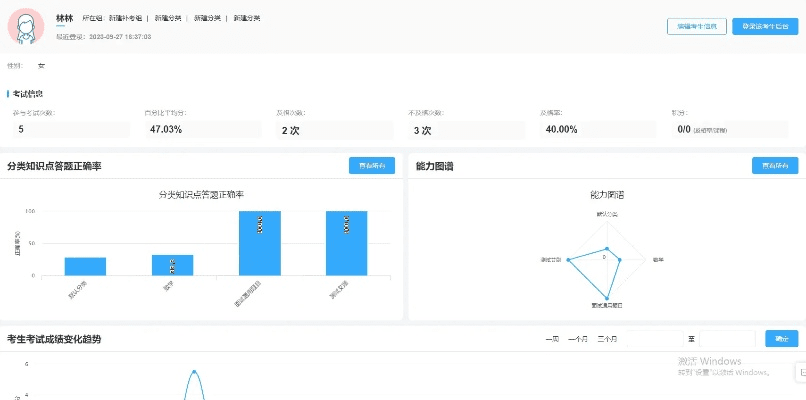Click the peak point on the score trend line

click(194, 371)
